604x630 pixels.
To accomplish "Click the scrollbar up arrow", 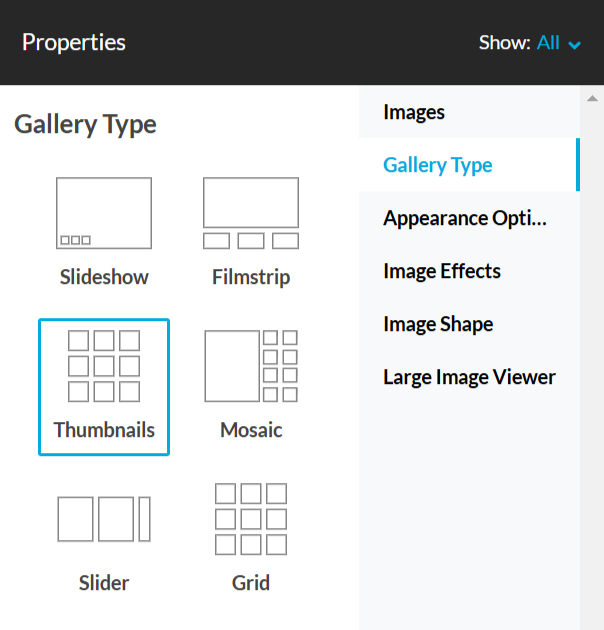I will coord(592,98).
